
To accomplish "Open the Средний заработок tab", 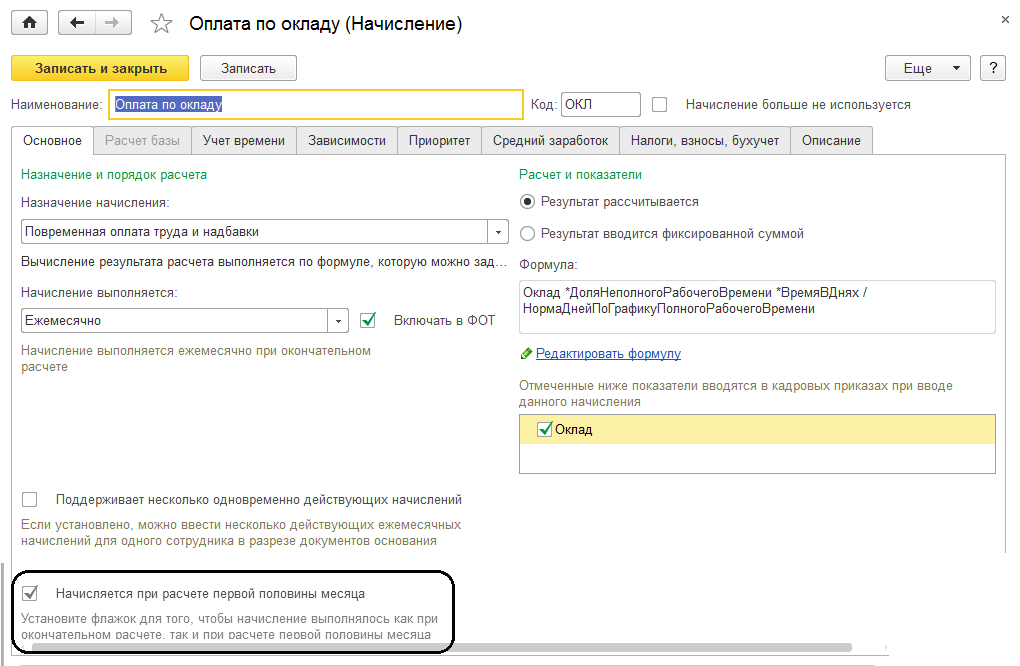I will [550, 140].
